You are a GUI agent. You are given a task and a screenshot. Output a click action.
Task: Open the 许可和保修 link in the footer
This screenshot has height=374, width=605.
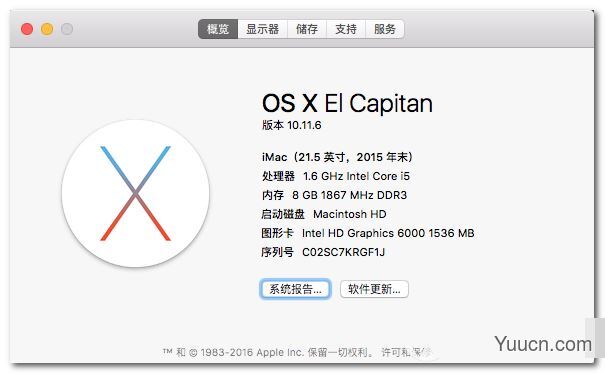pyautogui.click(x=406, y=352)
